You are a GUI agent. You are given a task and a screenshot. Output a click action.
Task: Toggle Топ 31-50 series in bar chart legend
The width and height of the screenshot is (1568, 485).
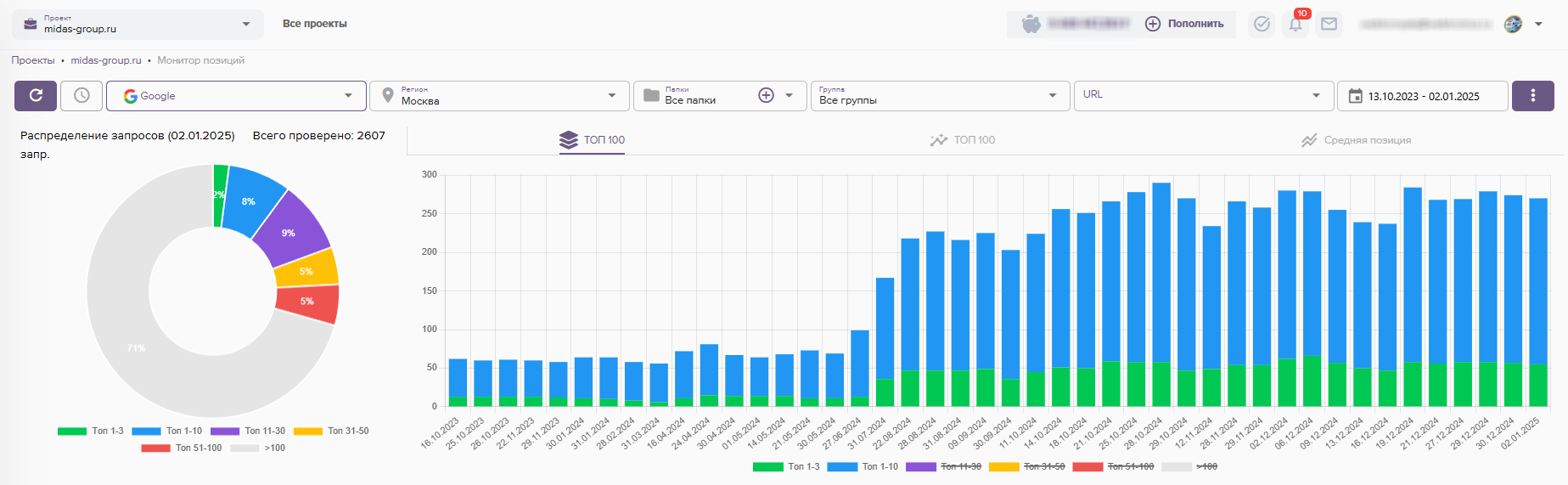pos(1043,466)
